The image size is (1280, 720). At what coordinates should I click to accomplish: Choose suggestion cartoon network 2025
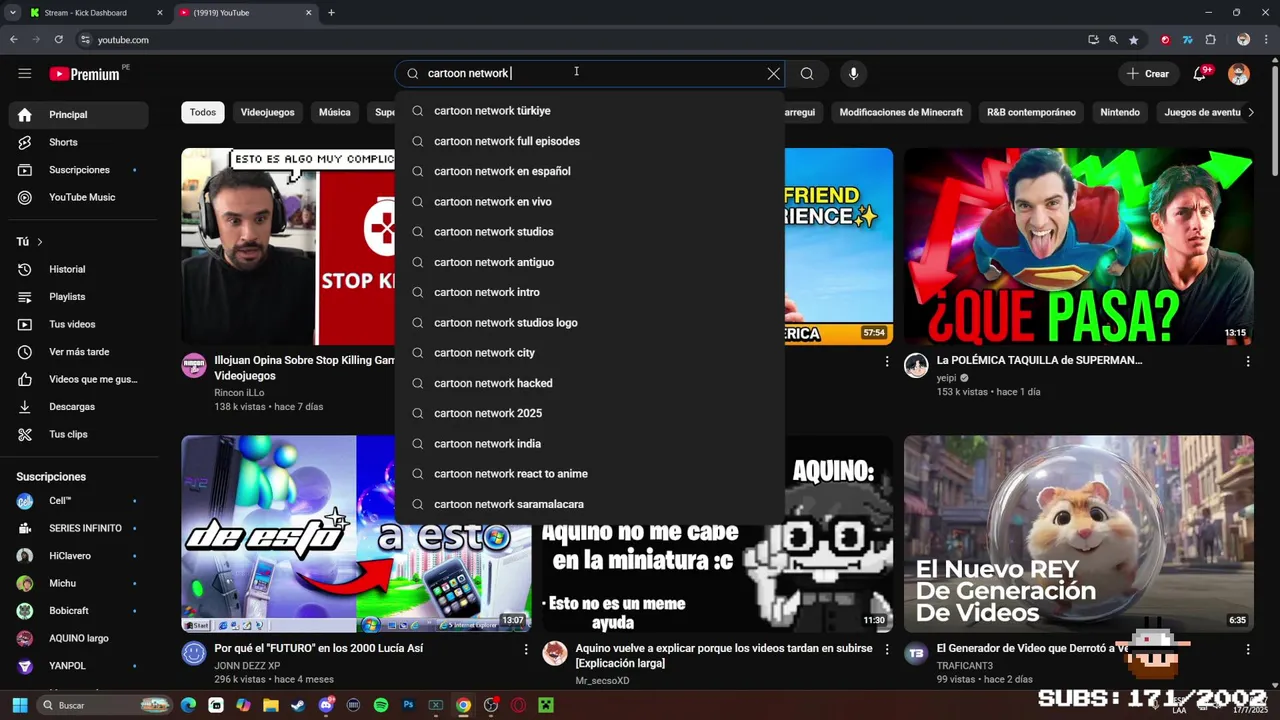click(590, 413)
